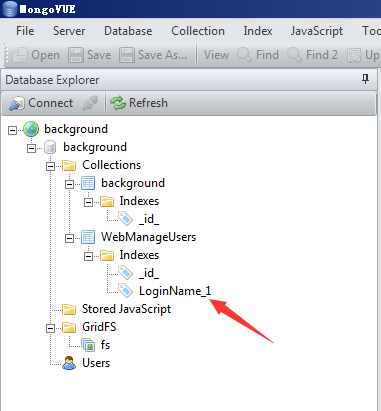Viewport: 381px width, 411px height.
Task: Click the MongoVUE database logo icon
Action: coord(9,9)
